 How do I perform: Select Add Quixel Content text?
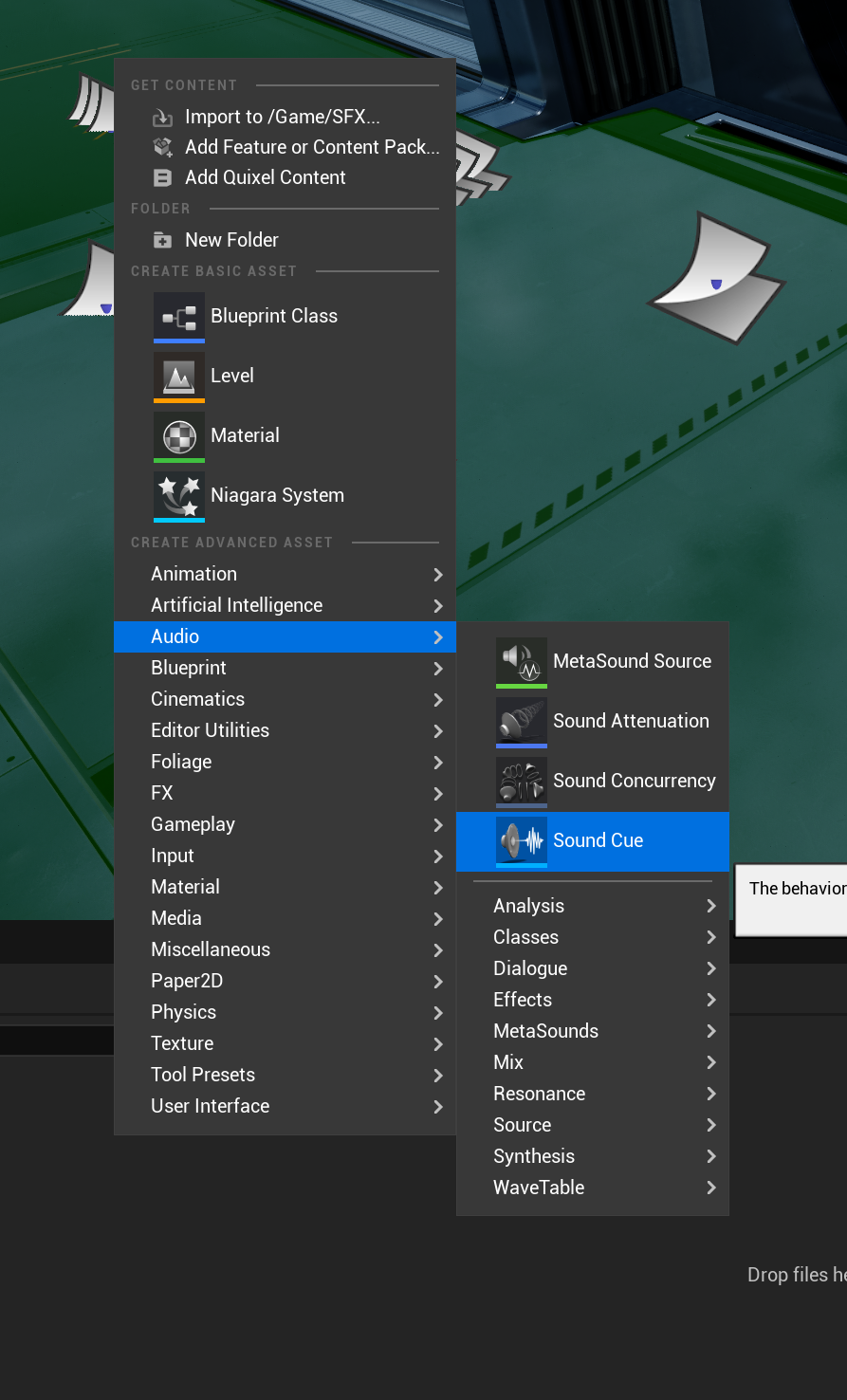(266, 177)
